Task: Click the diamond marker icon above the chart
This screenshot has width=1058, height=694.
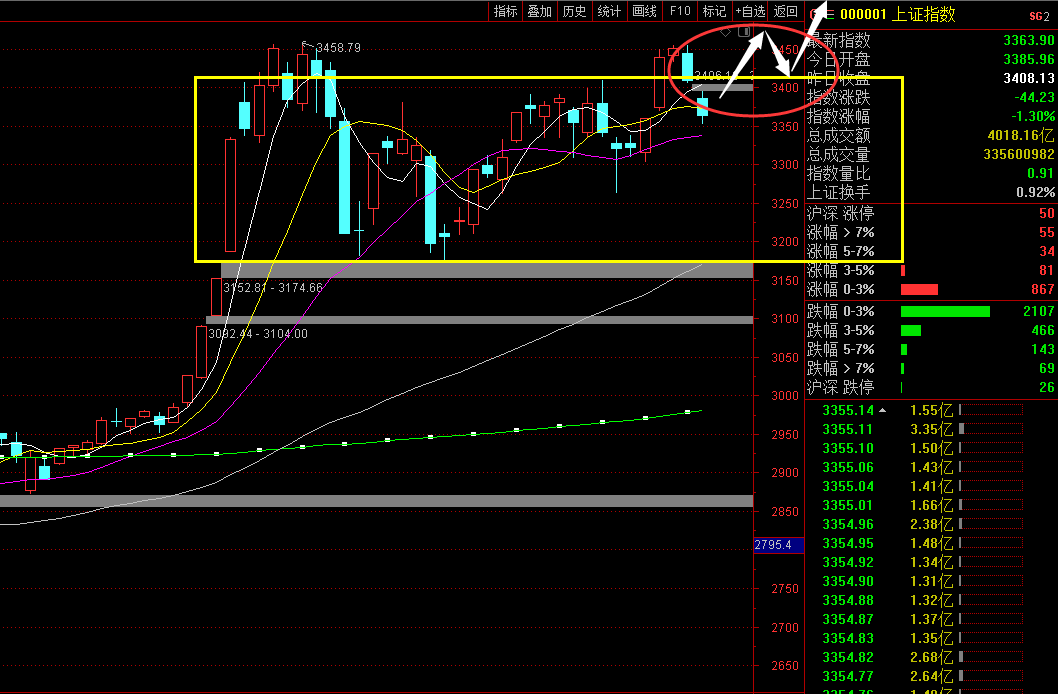Action: [725, 32]
